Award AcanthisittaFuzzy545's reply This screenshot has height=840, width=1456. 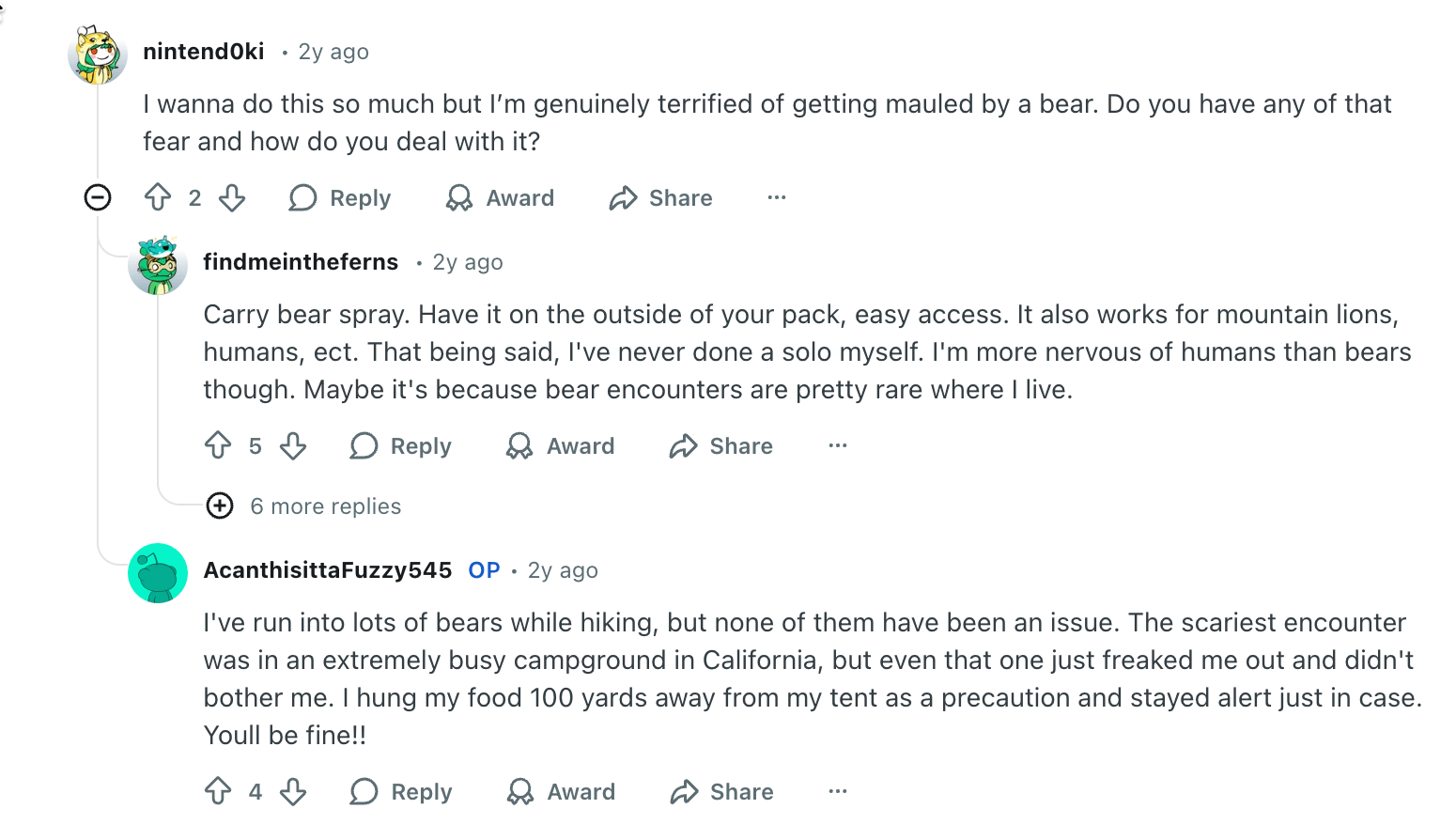coord(561,791)
